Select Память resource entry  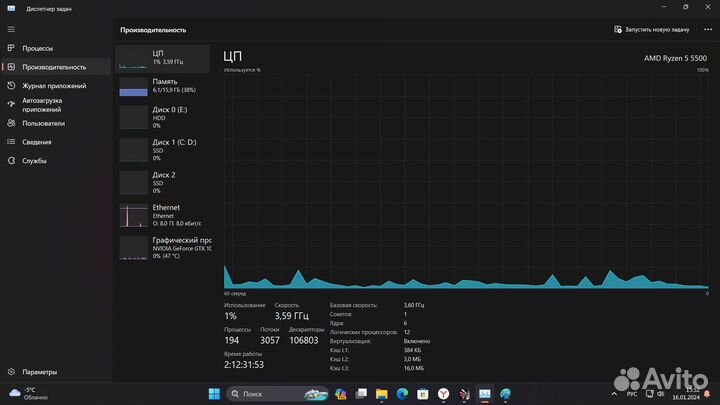pyautogui.click(x=163, y=86)
